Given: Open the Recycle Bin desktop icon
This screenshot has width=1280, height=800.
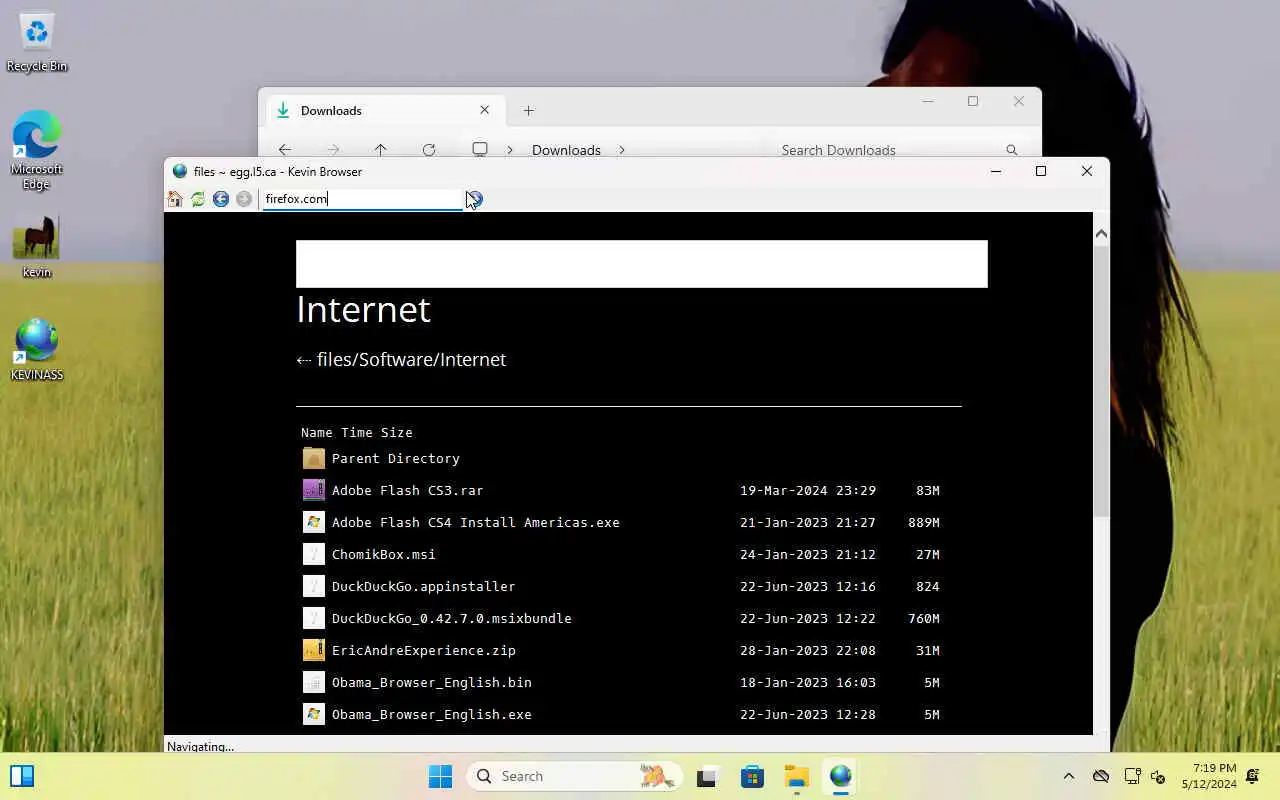Looking at the screenshot, I should coord(37,41).
